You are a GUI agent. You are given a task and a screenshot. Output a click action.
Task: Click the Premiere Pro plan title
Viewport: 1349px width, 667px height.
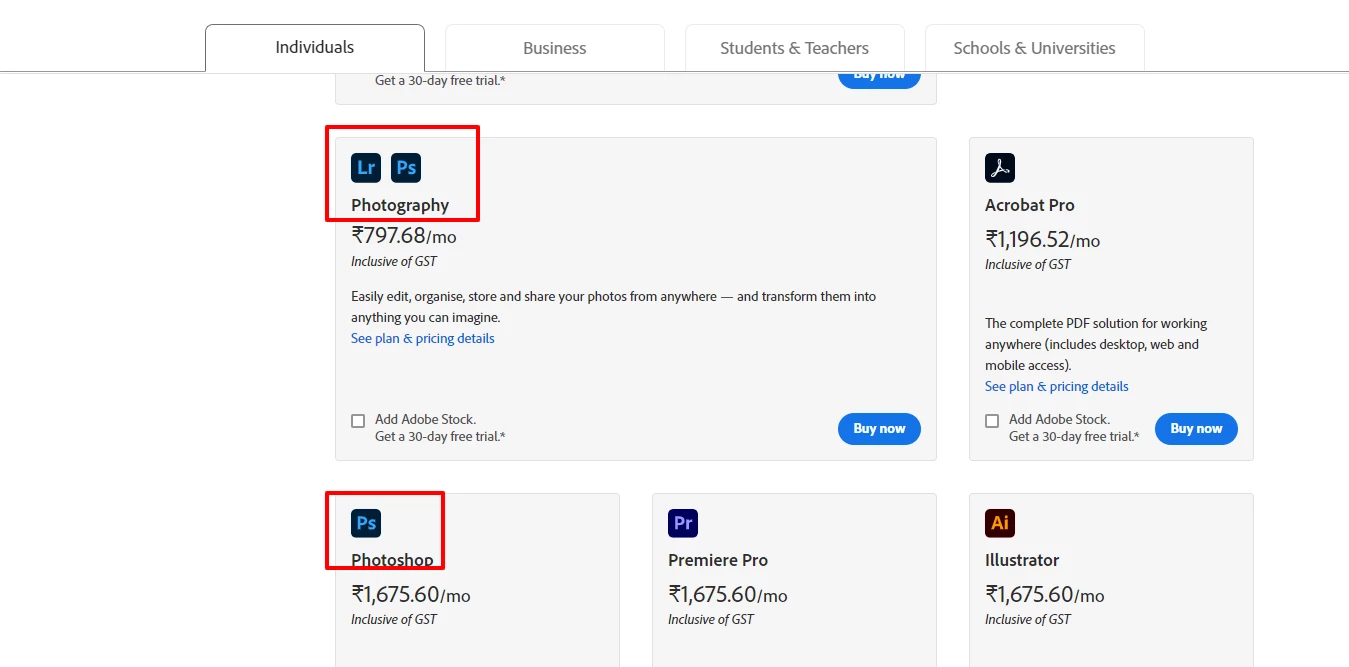pos(718,560)
